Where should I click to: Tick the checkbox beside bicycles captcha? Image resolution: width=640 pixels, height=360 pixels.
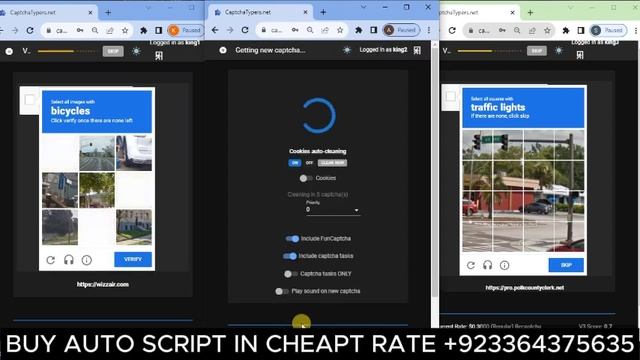pyautogui.click(x=29, y=99)
